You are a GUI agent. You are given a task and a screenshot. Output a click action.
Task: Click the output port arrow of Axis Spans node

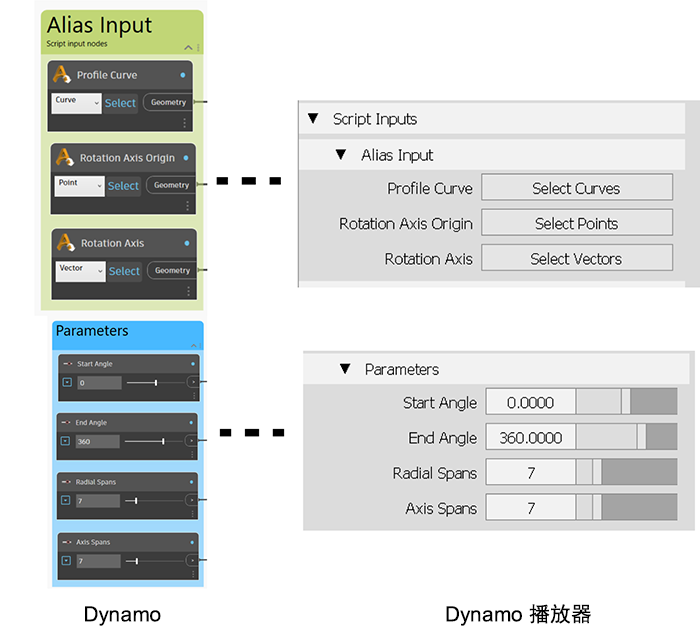coord(192,560)
